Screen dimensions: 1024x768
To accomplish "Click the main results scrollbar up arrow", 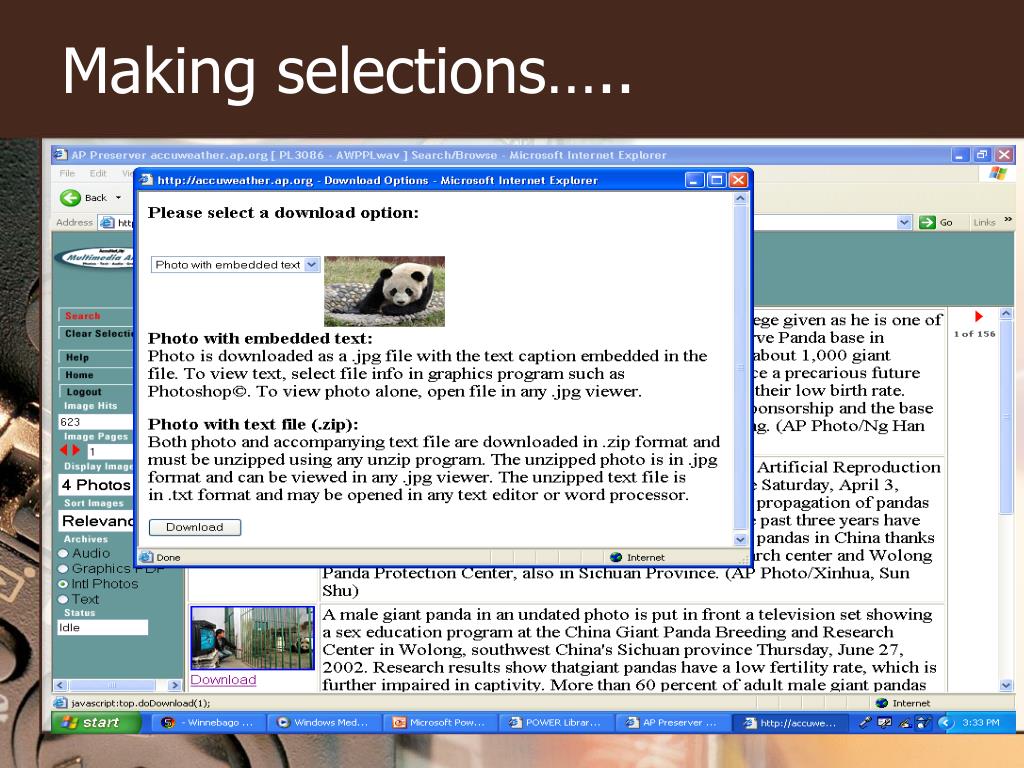I will [x=1006, y=314].
